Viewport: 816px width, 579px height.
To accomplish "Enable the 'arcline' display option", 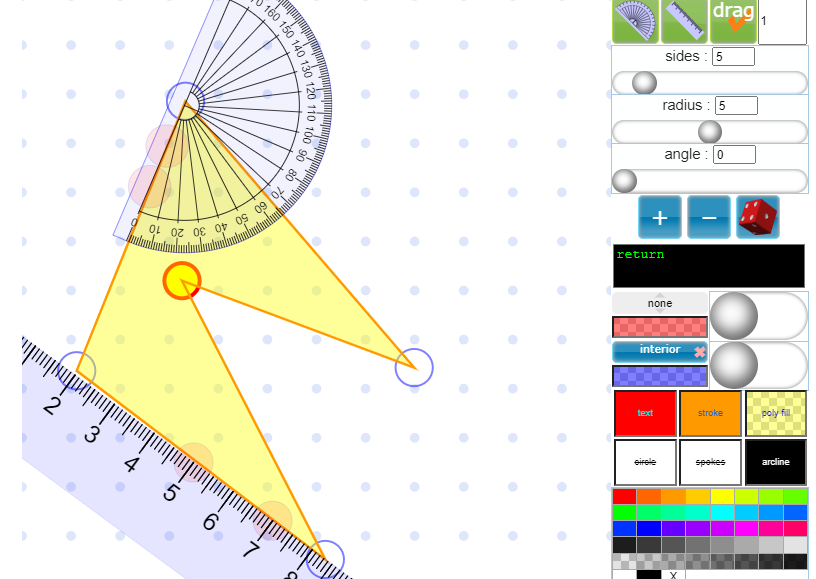I will 775,462.
